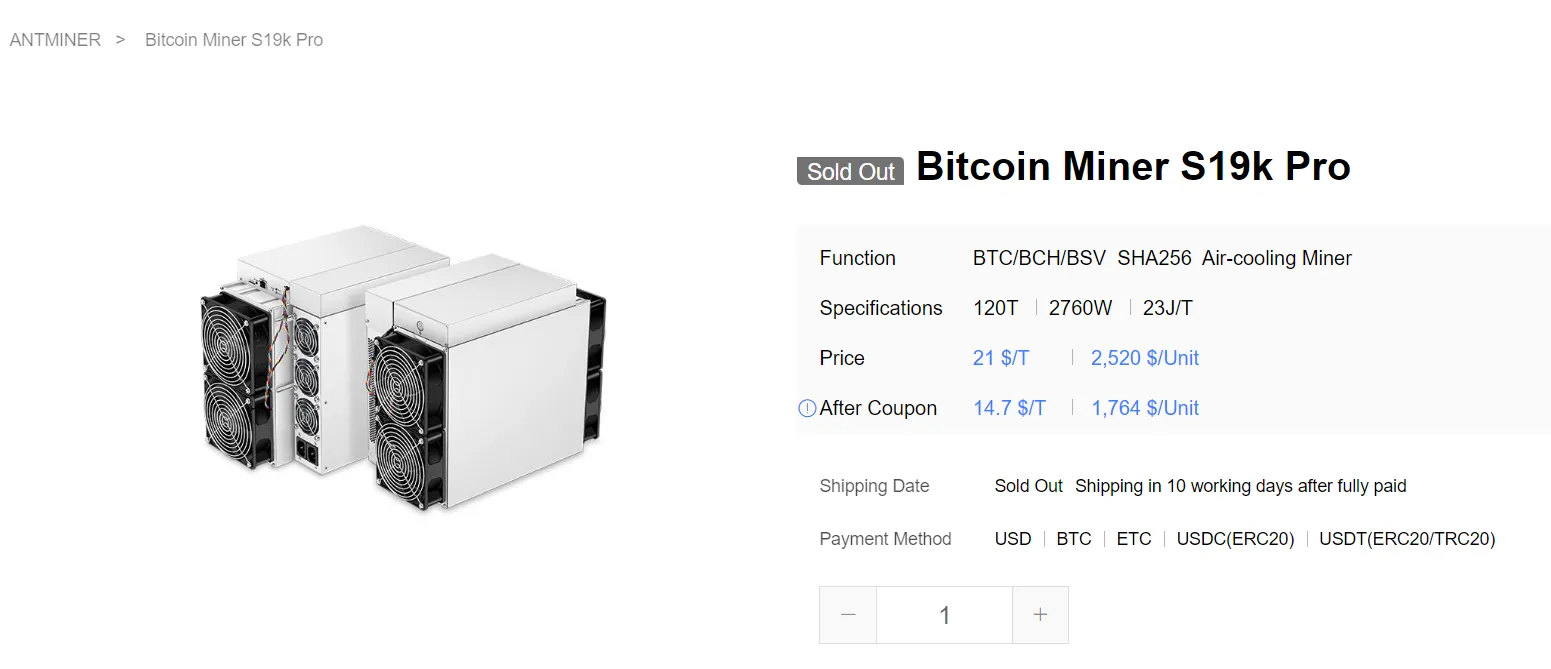The width and height of the screenshot is (1551, 669).
Task: Open the ANTMINER breadcrumb link
Action: tap(55, 40)
